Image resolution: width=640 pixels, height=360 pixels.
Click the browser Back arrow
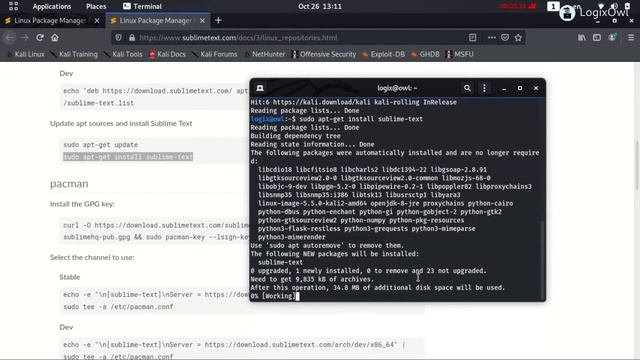pos(10,38)
